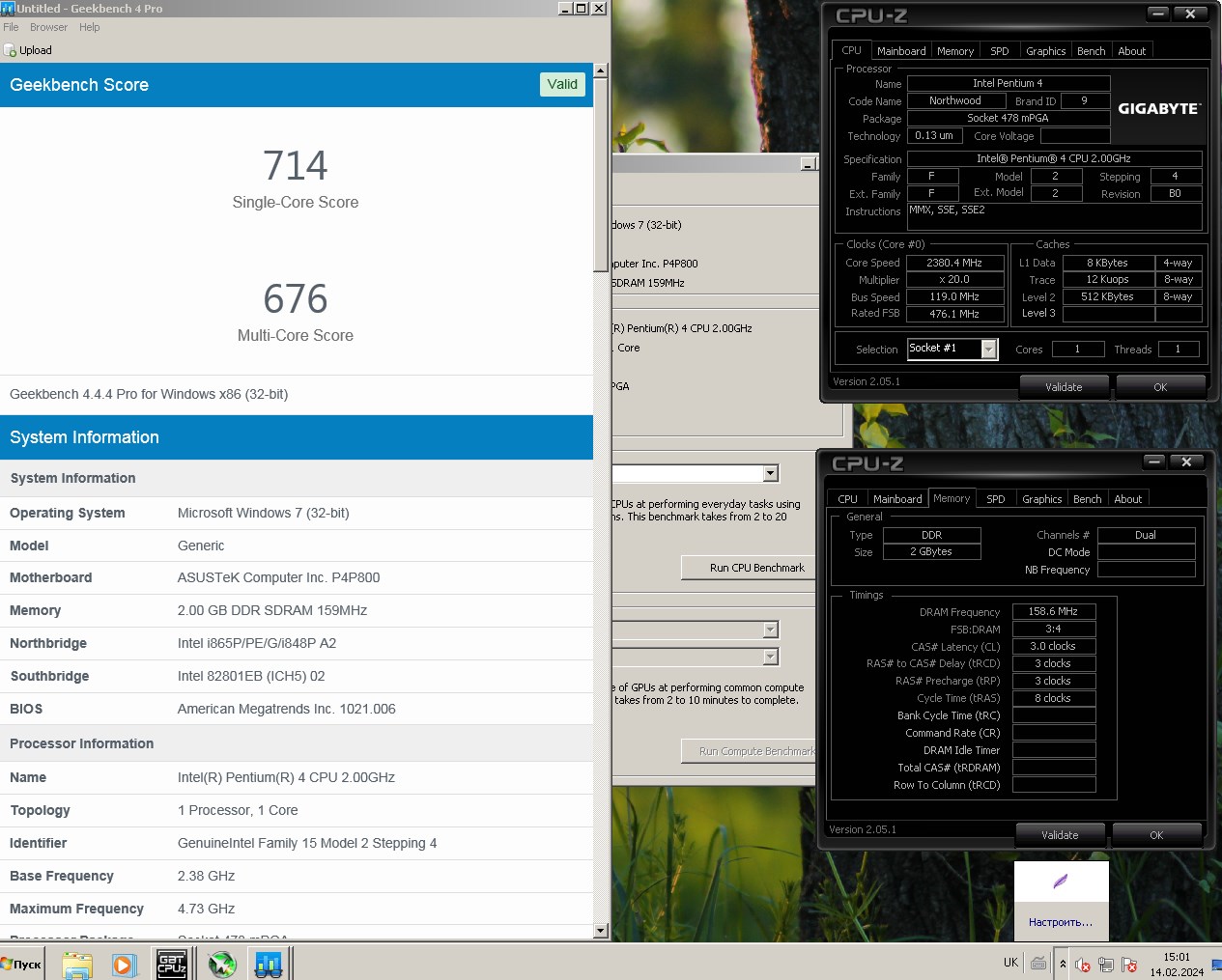Click Run CPU Benchmark button
This screenshot has width=1222, height=980.
pos(749,568)
